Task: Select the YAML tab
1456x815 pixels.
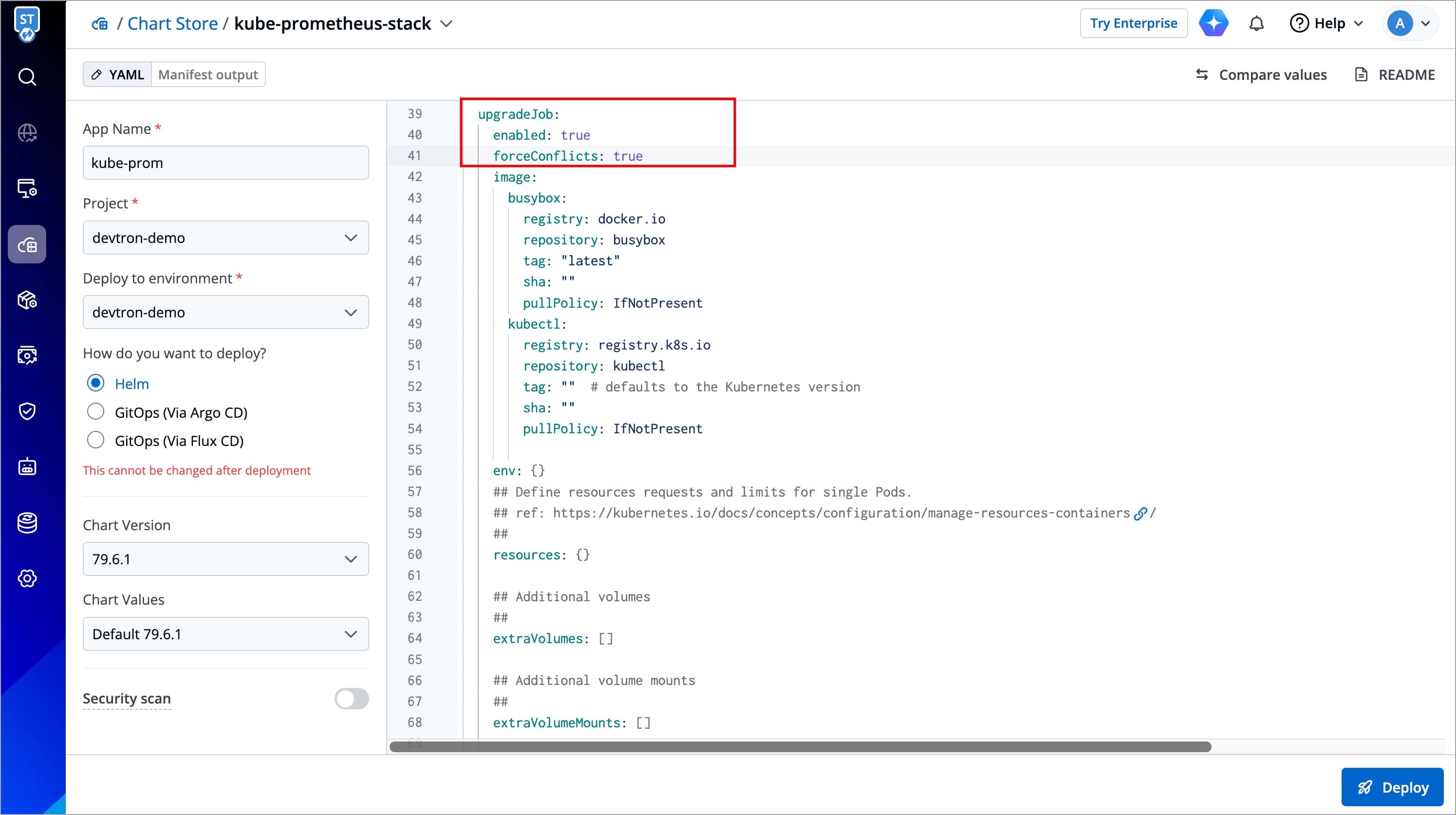Action: [x=117, y=74]
